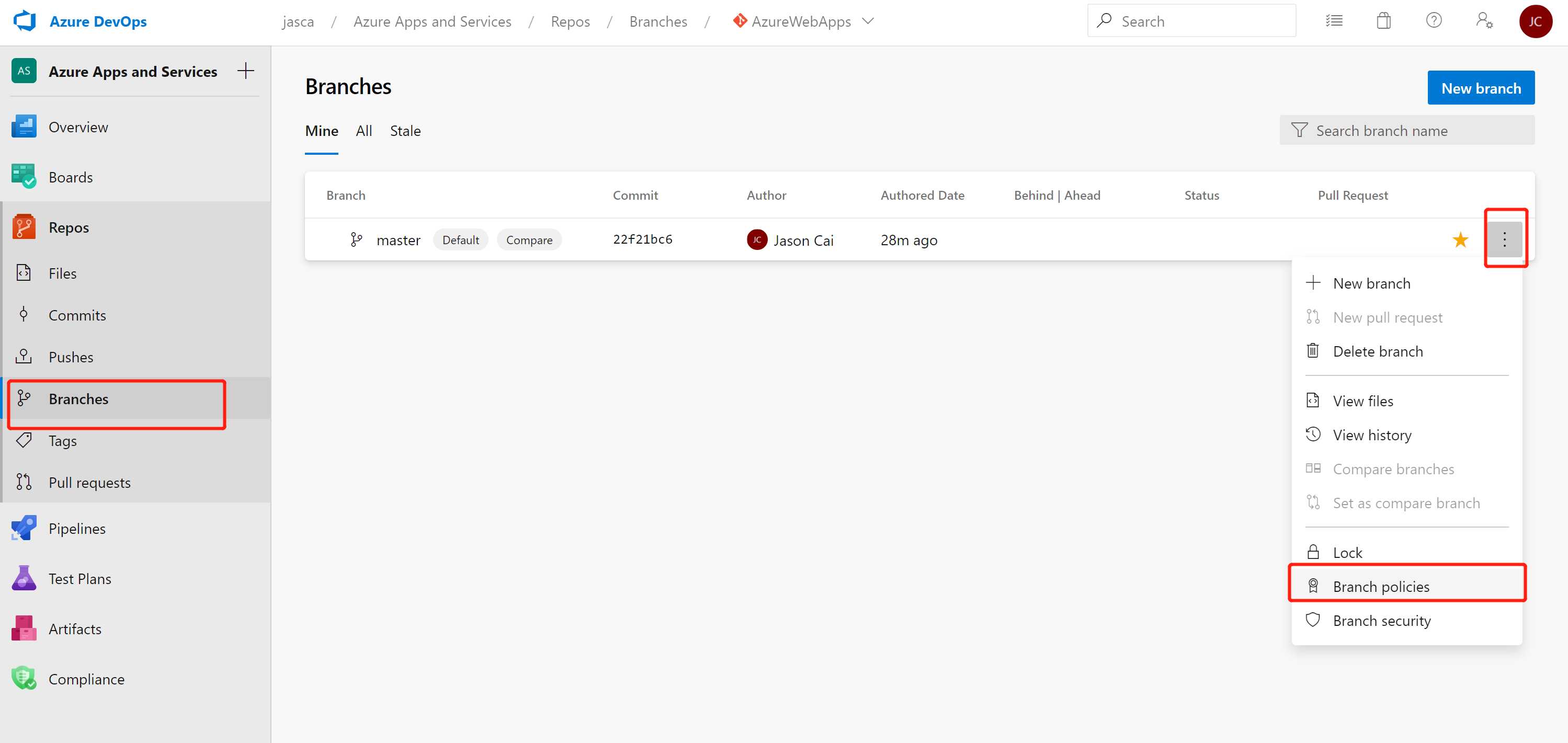This screenshot has width=1568, height=743.
Task: Click the Branch column header
Action: 346,195
